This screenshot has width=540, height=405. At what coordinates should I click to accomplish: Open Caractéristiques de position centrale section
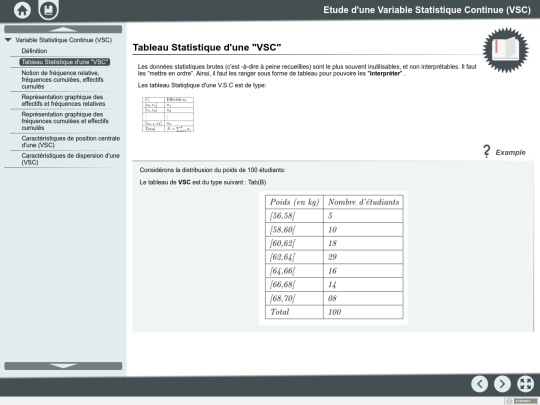pos(71,142)
